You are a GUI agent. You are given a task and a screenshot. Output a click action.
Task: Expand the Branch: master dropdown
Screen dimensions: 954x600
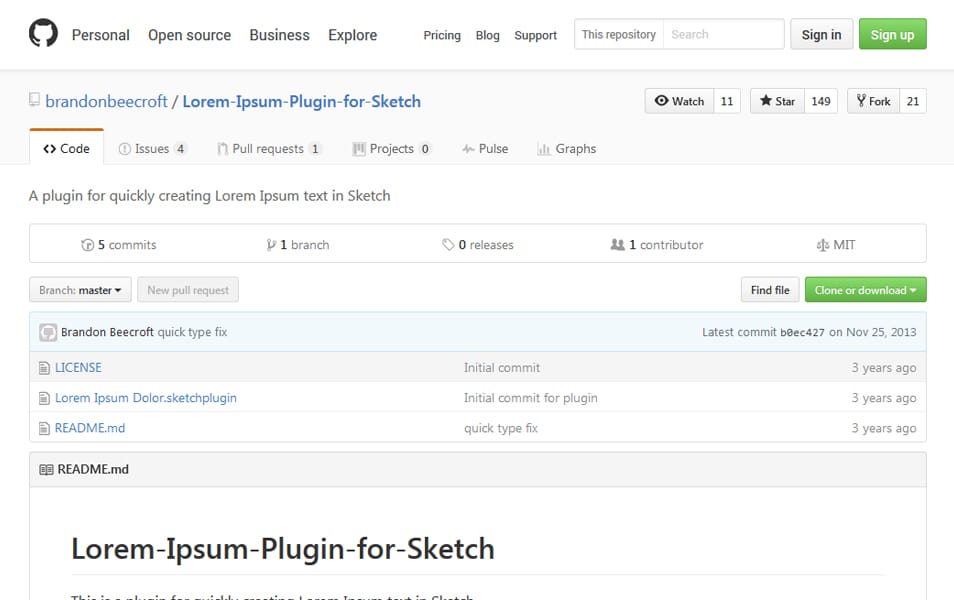click(80, 290)
